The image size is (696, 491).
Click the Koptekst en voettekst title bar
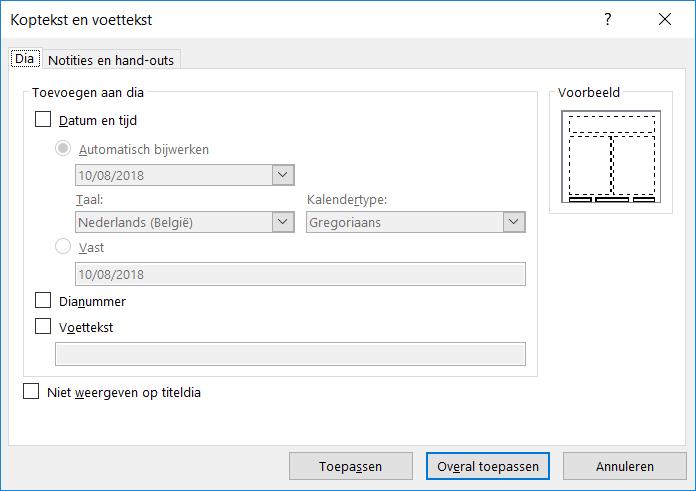(300, 20)
